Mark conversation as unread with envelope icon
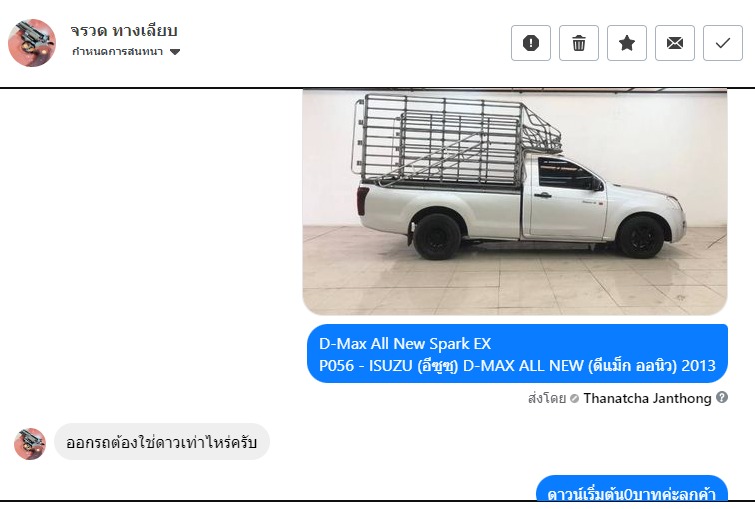The width and height of the screenshot is (755, 509). point(675,43)
